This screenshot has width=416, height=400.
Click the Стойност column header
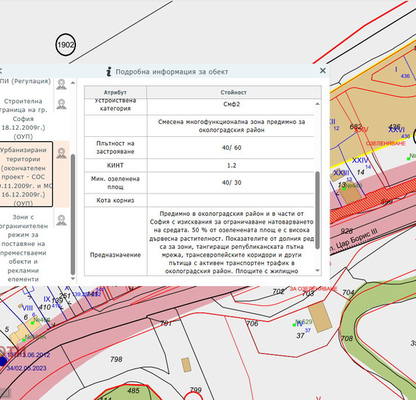pyautogui.click(x=234, y=92)
